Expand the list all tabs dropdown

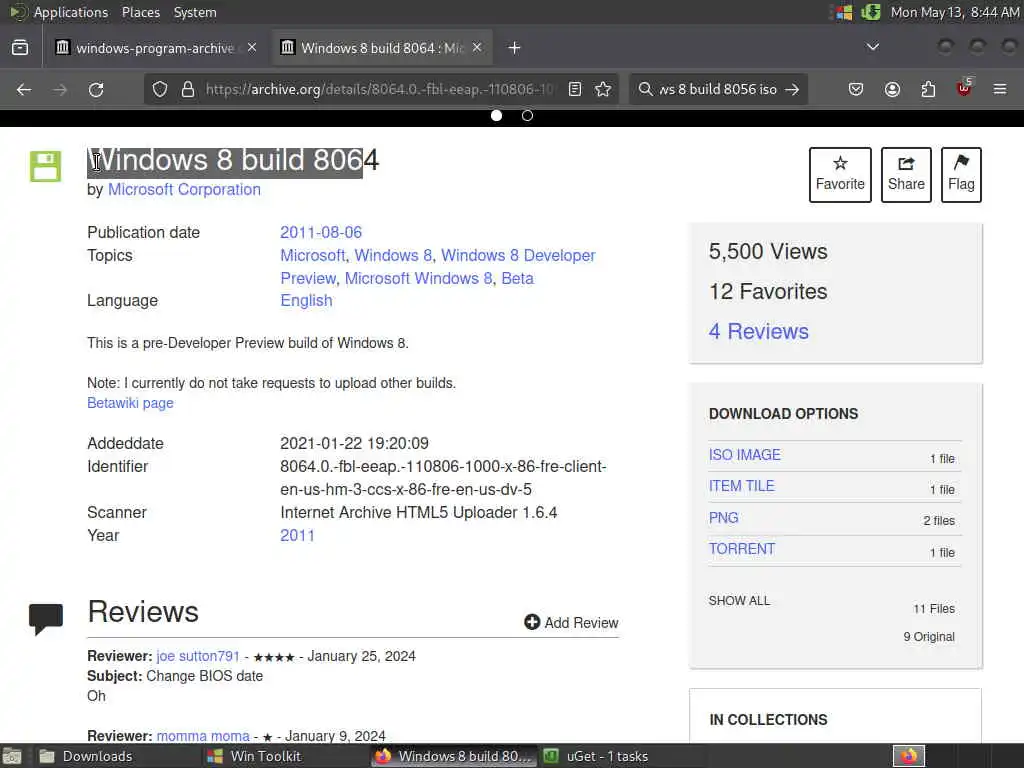tap(872, 47)
